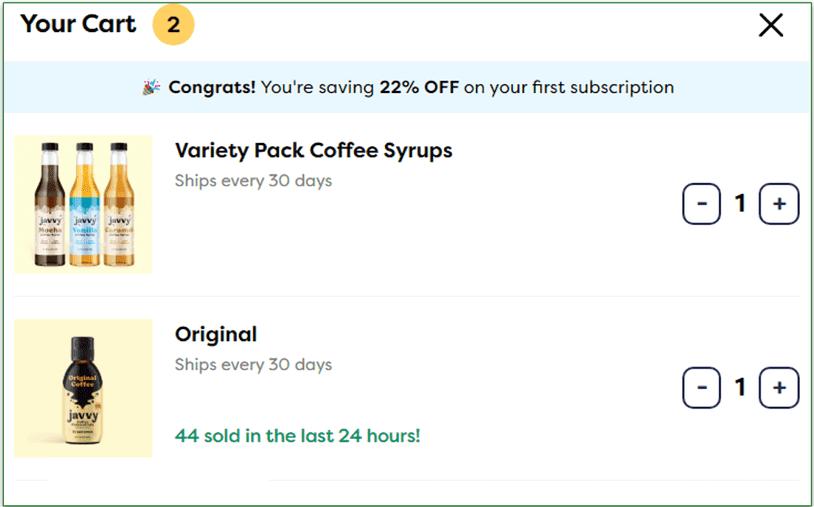Select the Variety Pack Coffee Syrups title
The image size is (814, 507).
coord(313,151)
